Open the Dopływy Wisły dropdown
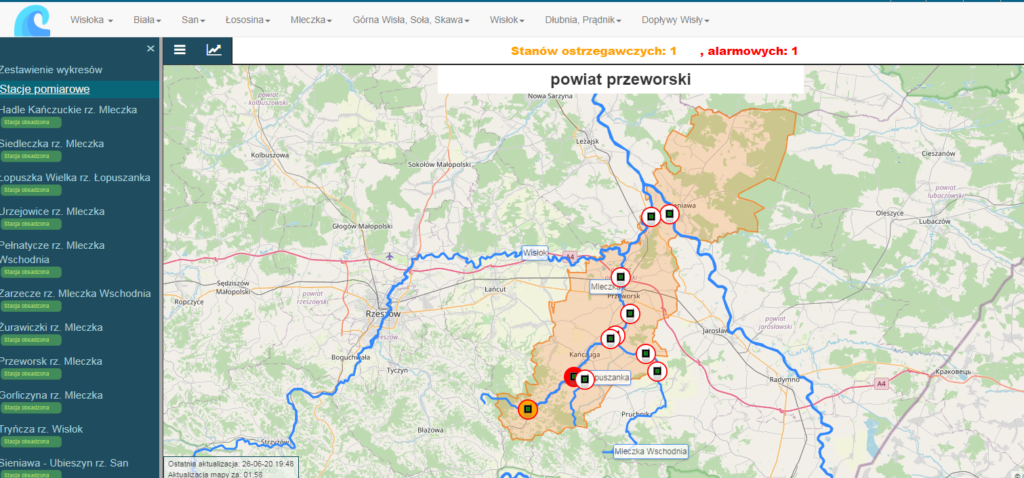The width and height of the screenshot is (1024, 478). coord(675,20)
